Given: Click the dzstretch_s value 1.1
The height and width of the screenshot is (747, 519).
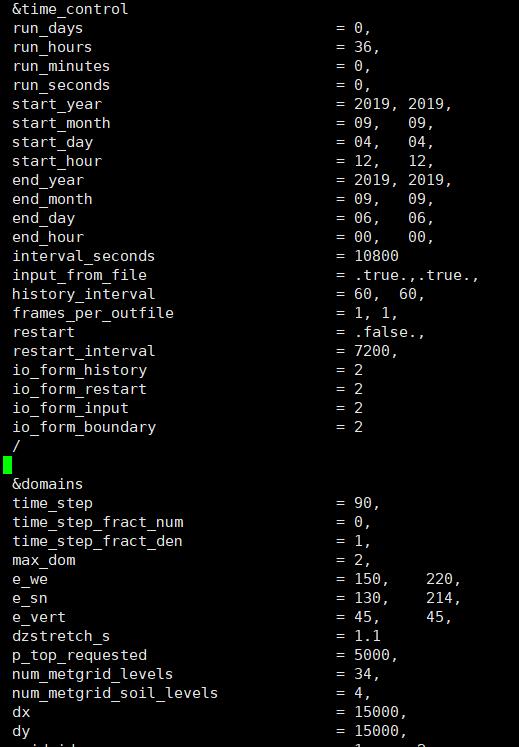Looking at the screenshot, I should [x=367, y=636].
